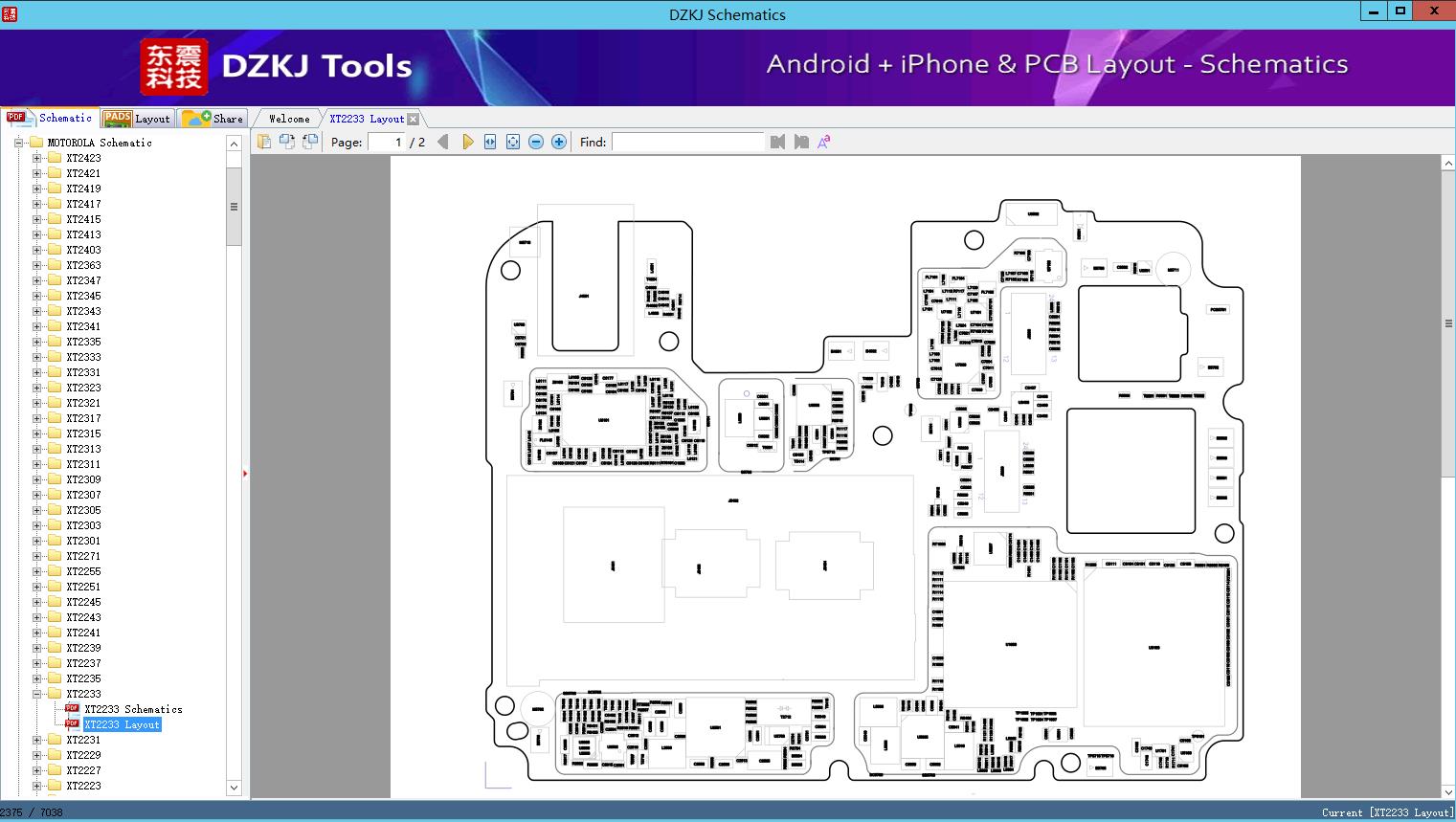Viewport: 1456px width, 822px height.
Task: Open the Share tab
Action: click(213, 119)
